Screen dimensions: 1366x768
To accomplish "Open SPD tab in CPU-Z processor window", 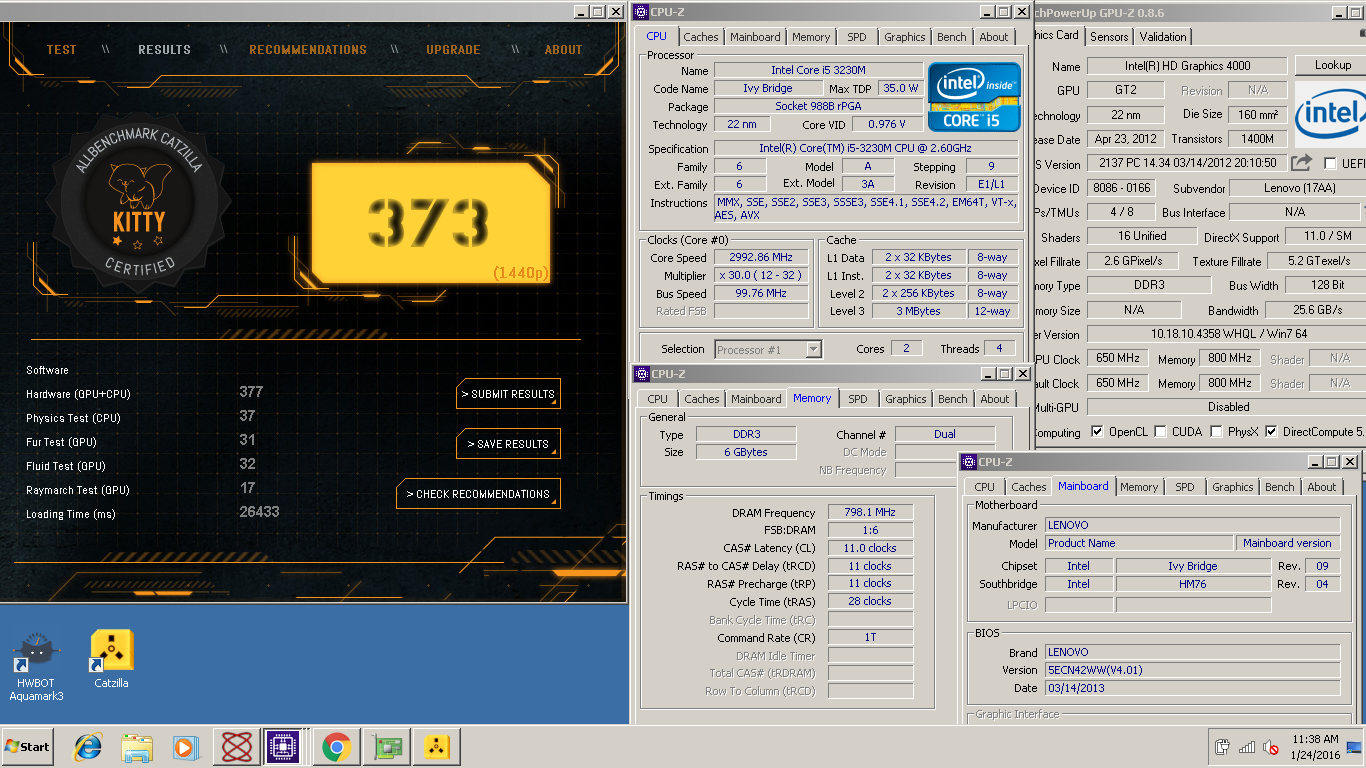I will [857, 37].
